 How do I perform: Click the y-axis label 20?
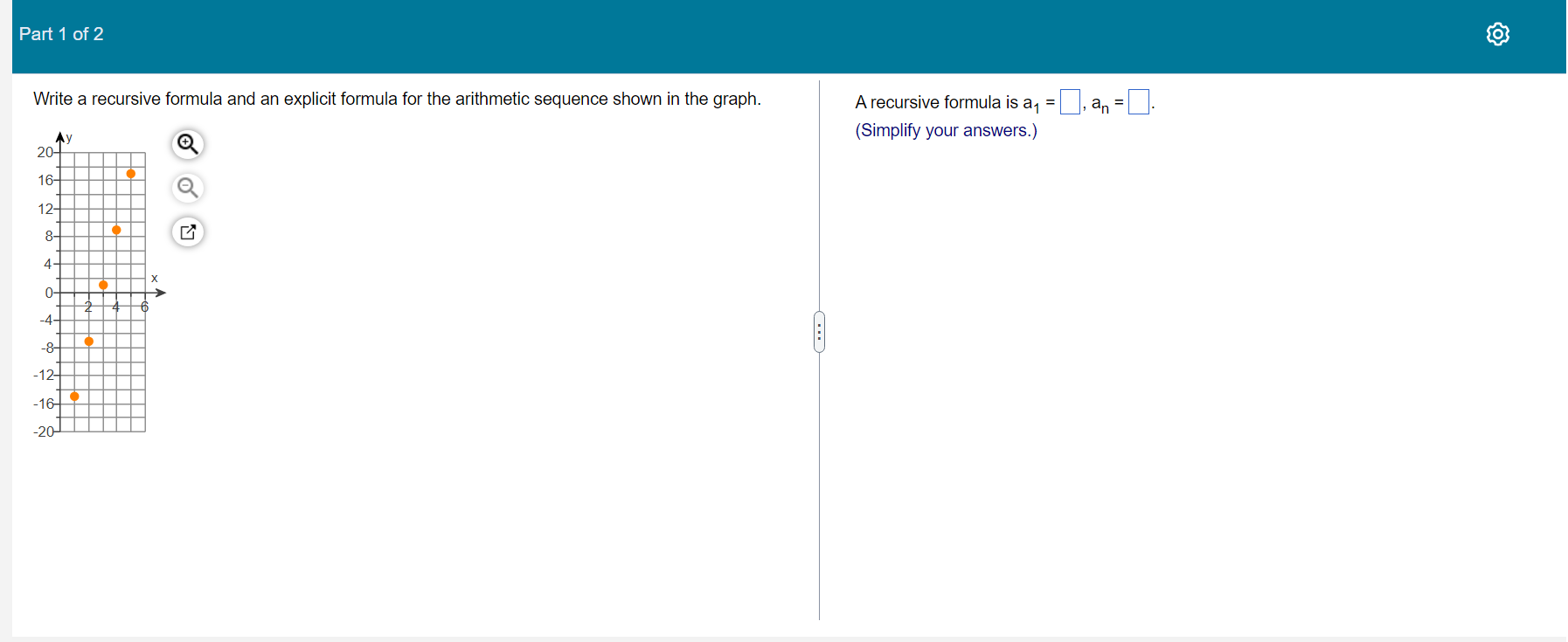click(x=45, y=152)
